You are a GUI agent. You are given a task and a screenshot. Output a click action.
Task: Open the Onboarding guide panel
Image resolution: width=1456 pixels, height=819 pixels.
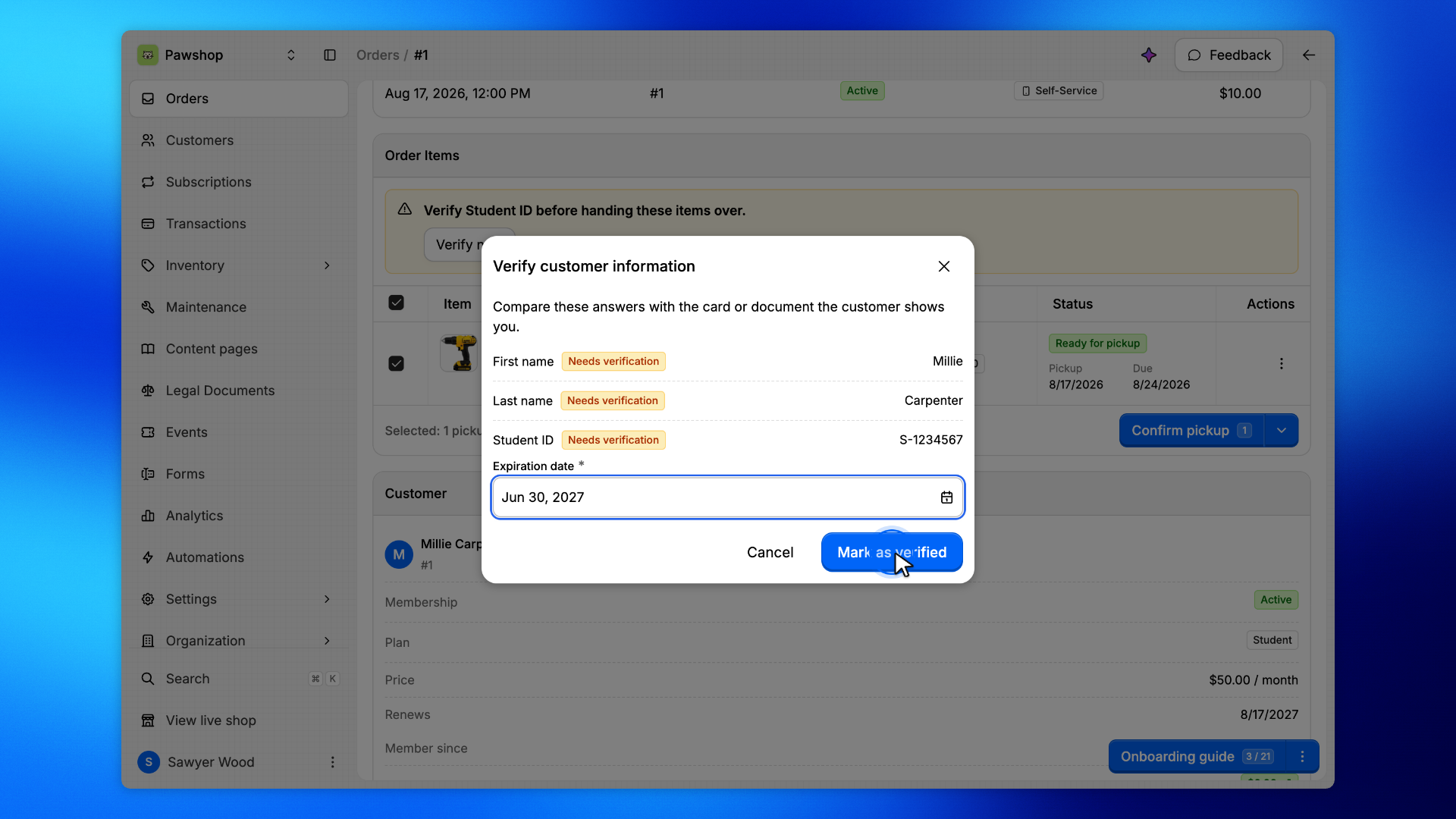click(x=1197, y=757)
